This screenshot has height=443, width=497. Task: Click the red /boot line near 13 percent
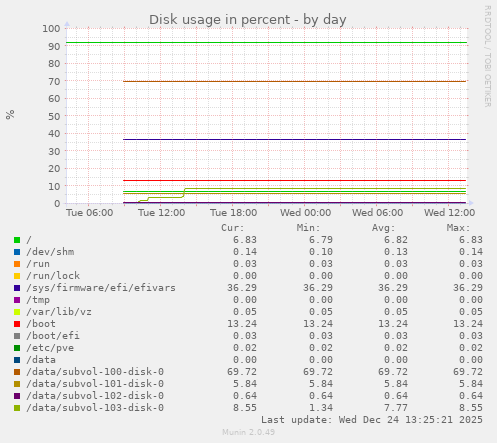(x=295, y=180)
